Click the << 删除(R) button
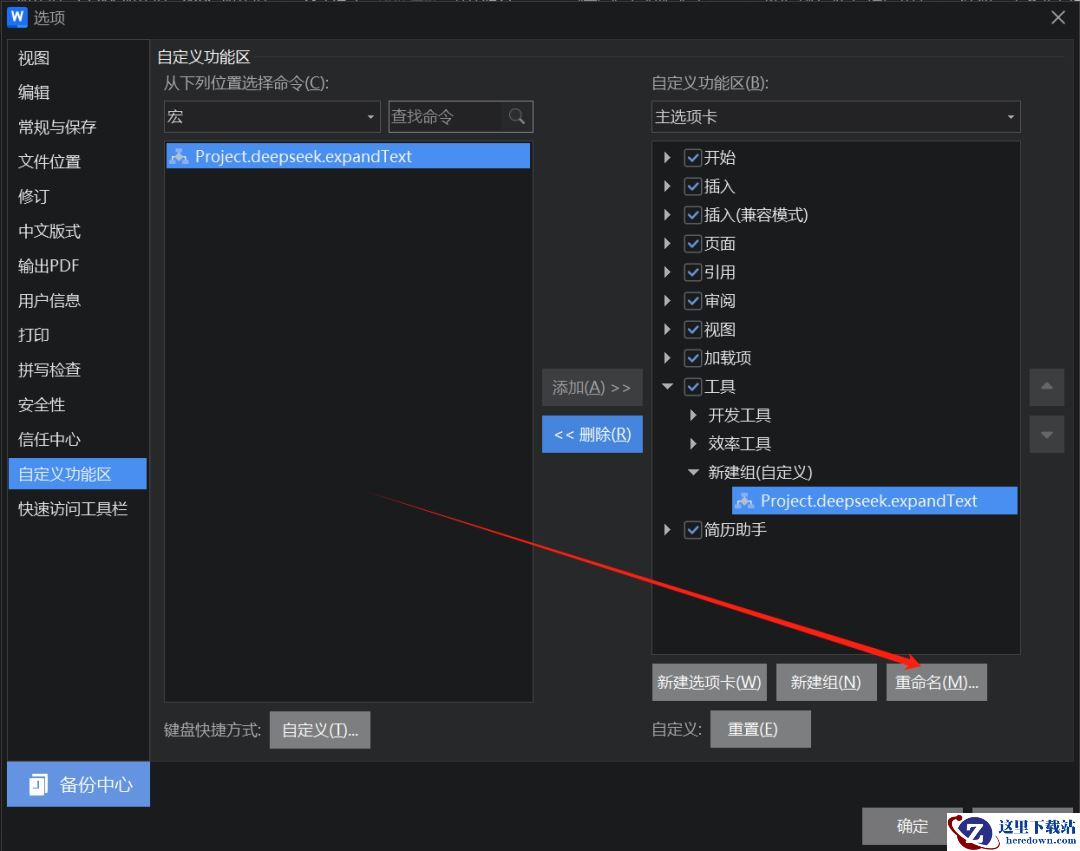The image size is (1080, 851). click(x=592, y=434)
